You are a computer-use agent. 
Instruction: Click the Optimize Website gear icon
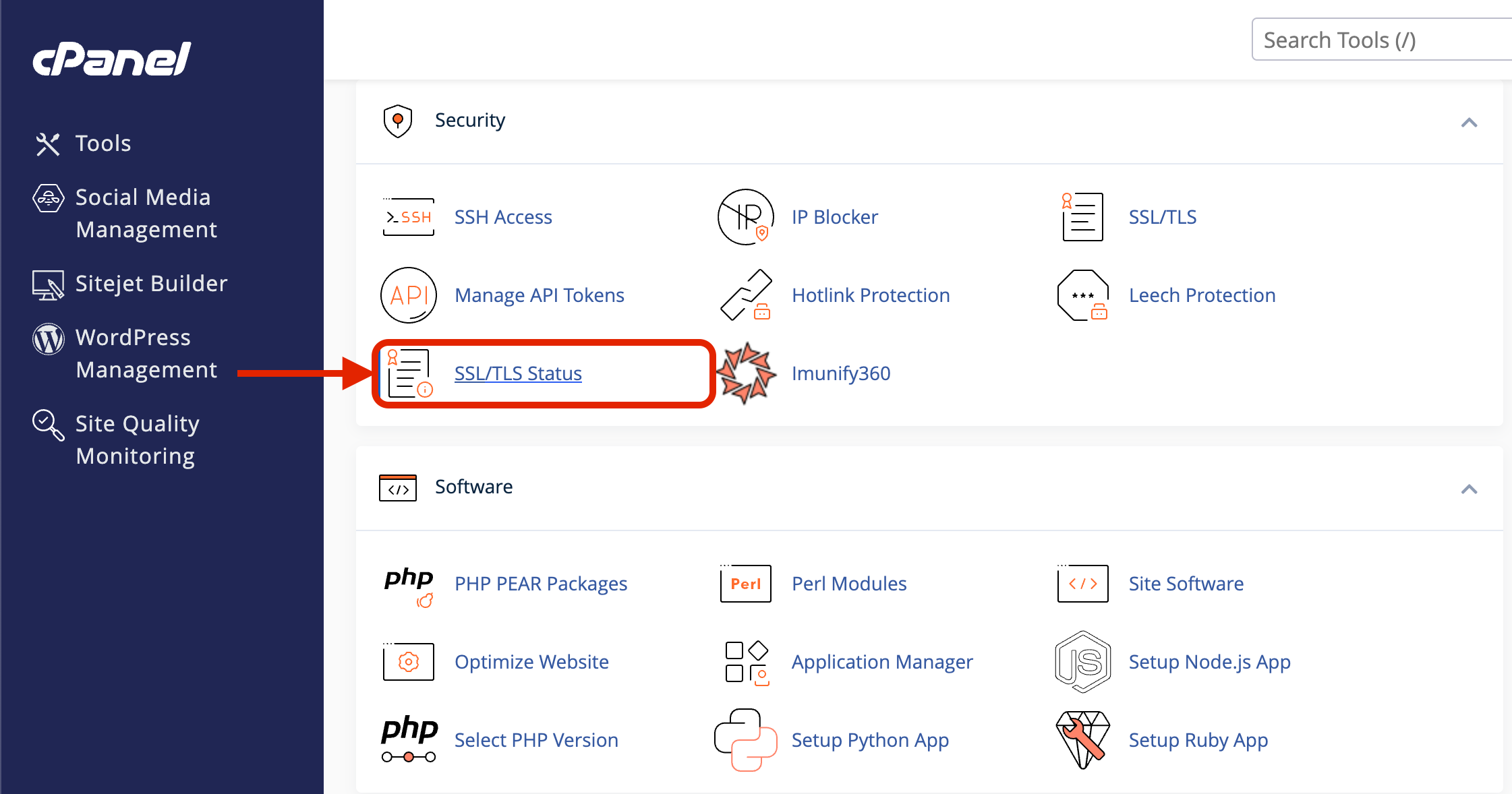pos(409,662)
